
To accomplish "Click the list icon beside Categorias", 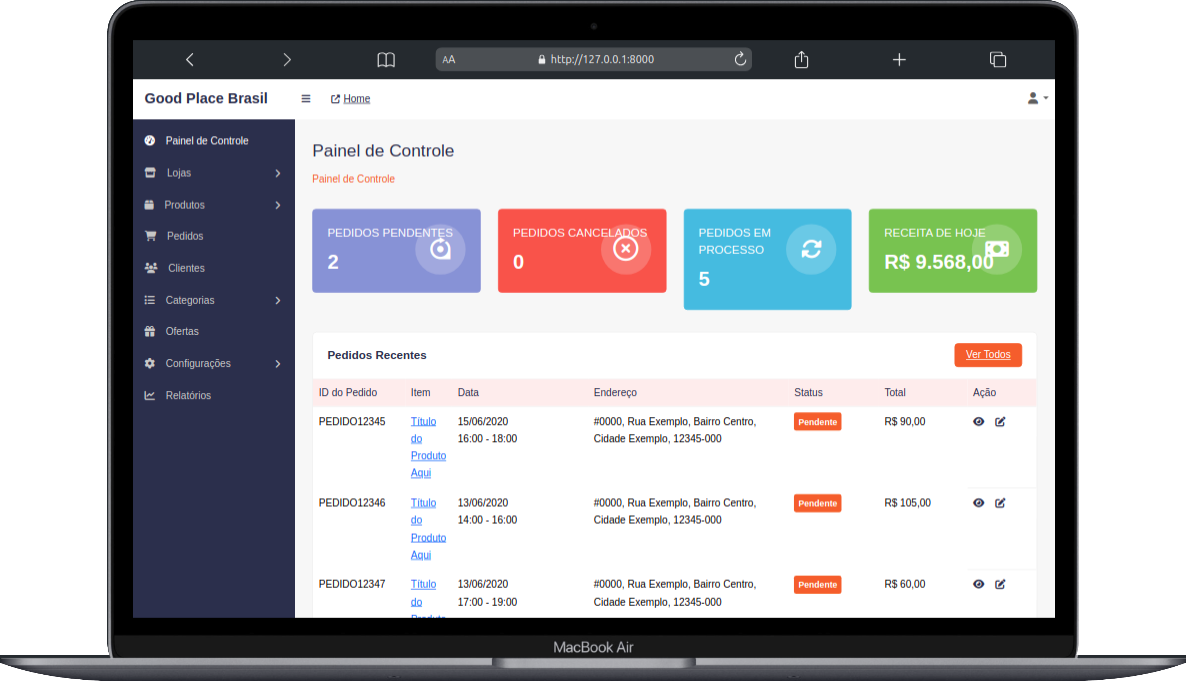I will coord(150,300).
